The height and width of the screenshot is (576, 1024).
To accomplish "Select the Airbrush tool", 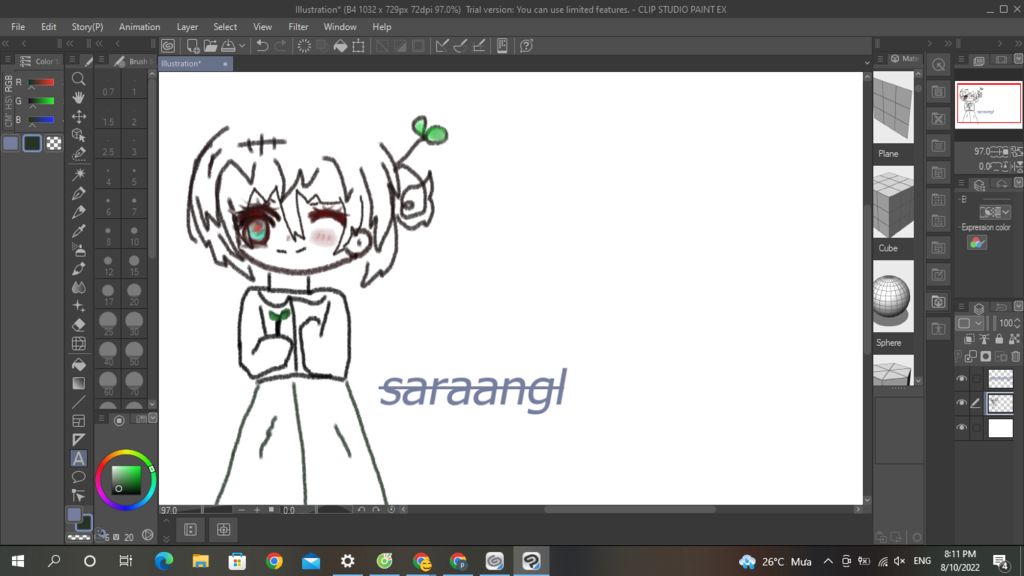I will coord(78,249).
